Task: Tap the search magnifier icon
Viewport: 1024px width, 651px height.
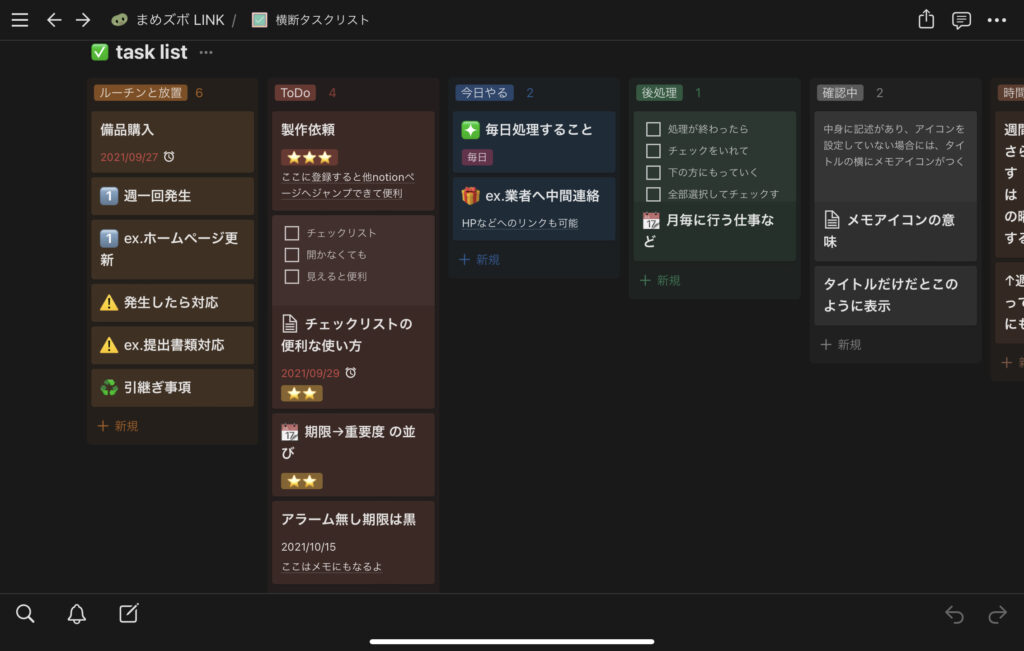Action: pyautogui.click(x=25, y=613)
